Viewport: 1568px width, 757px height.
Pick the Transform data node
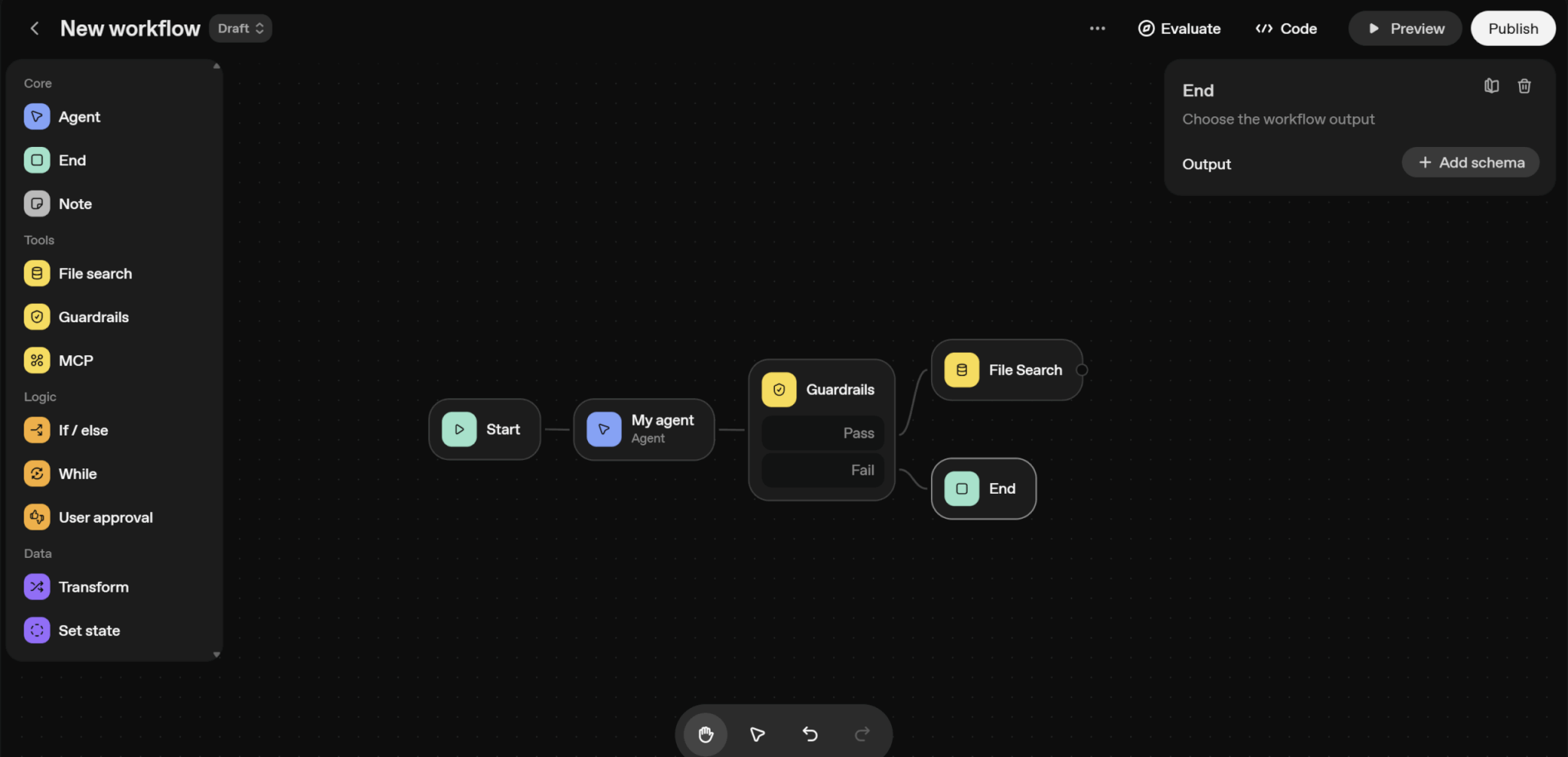pos(93,587)
